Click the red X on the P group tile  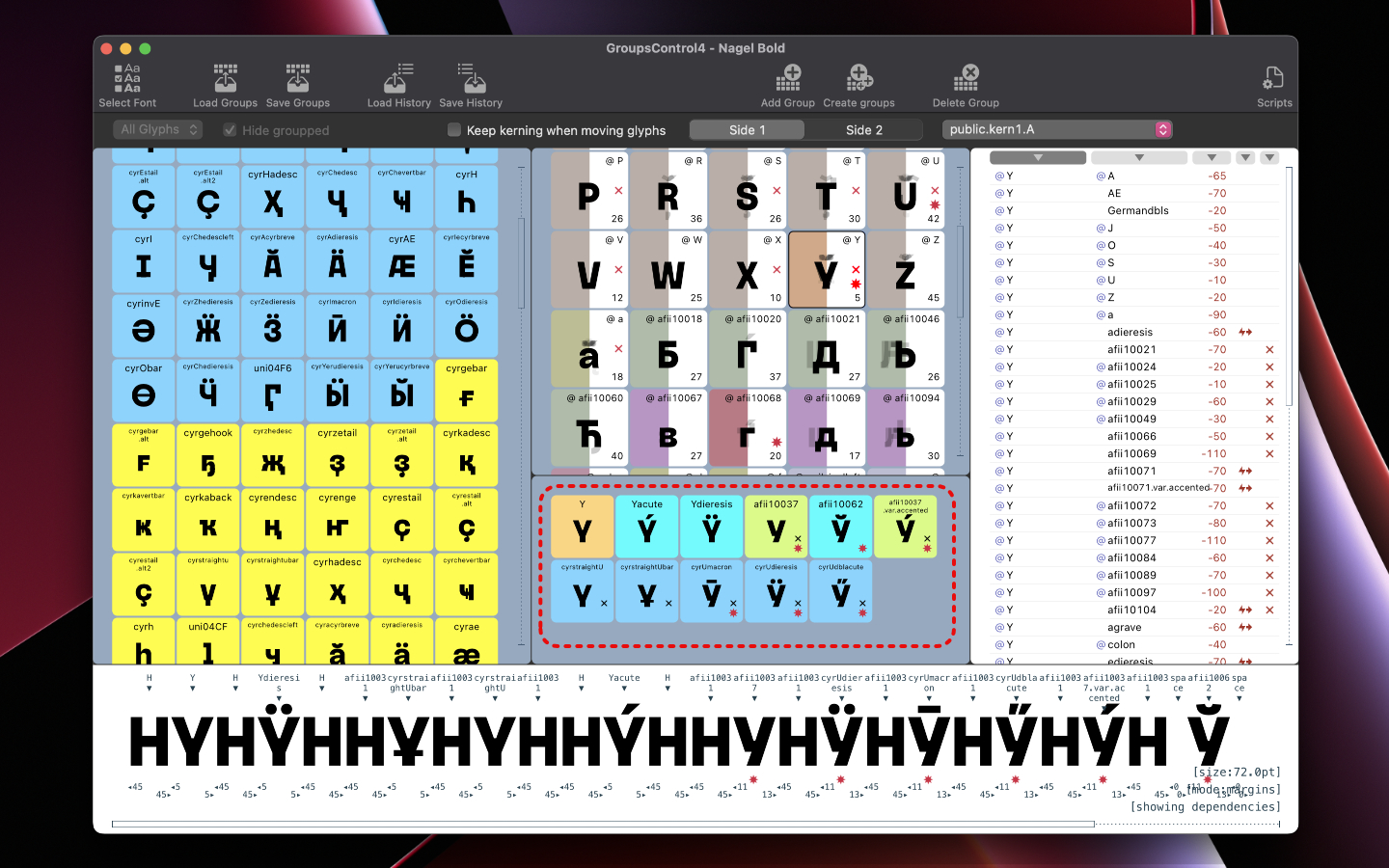pos(618,191)
